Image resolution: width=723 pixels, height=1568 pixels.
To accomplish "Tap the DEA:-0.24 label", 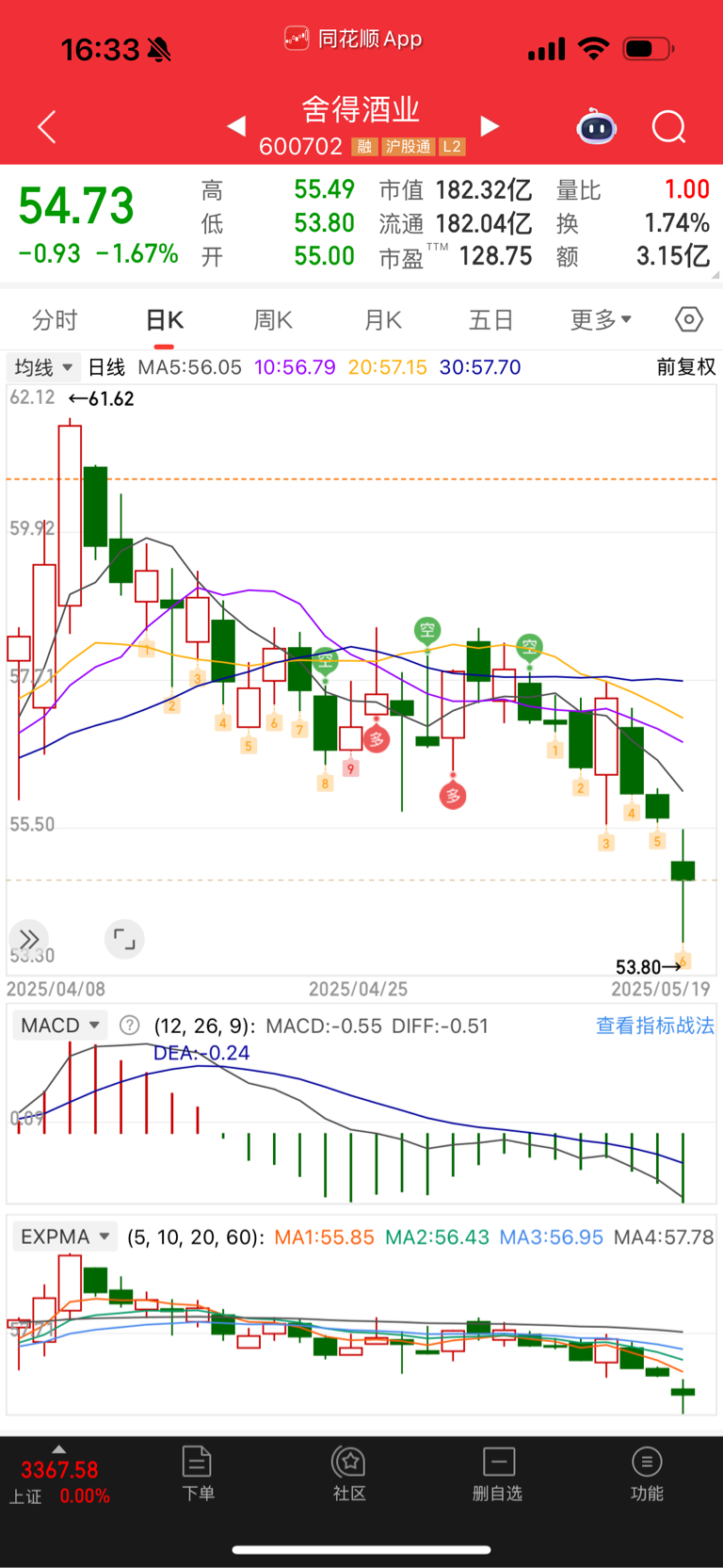I will click(201, 1053).
